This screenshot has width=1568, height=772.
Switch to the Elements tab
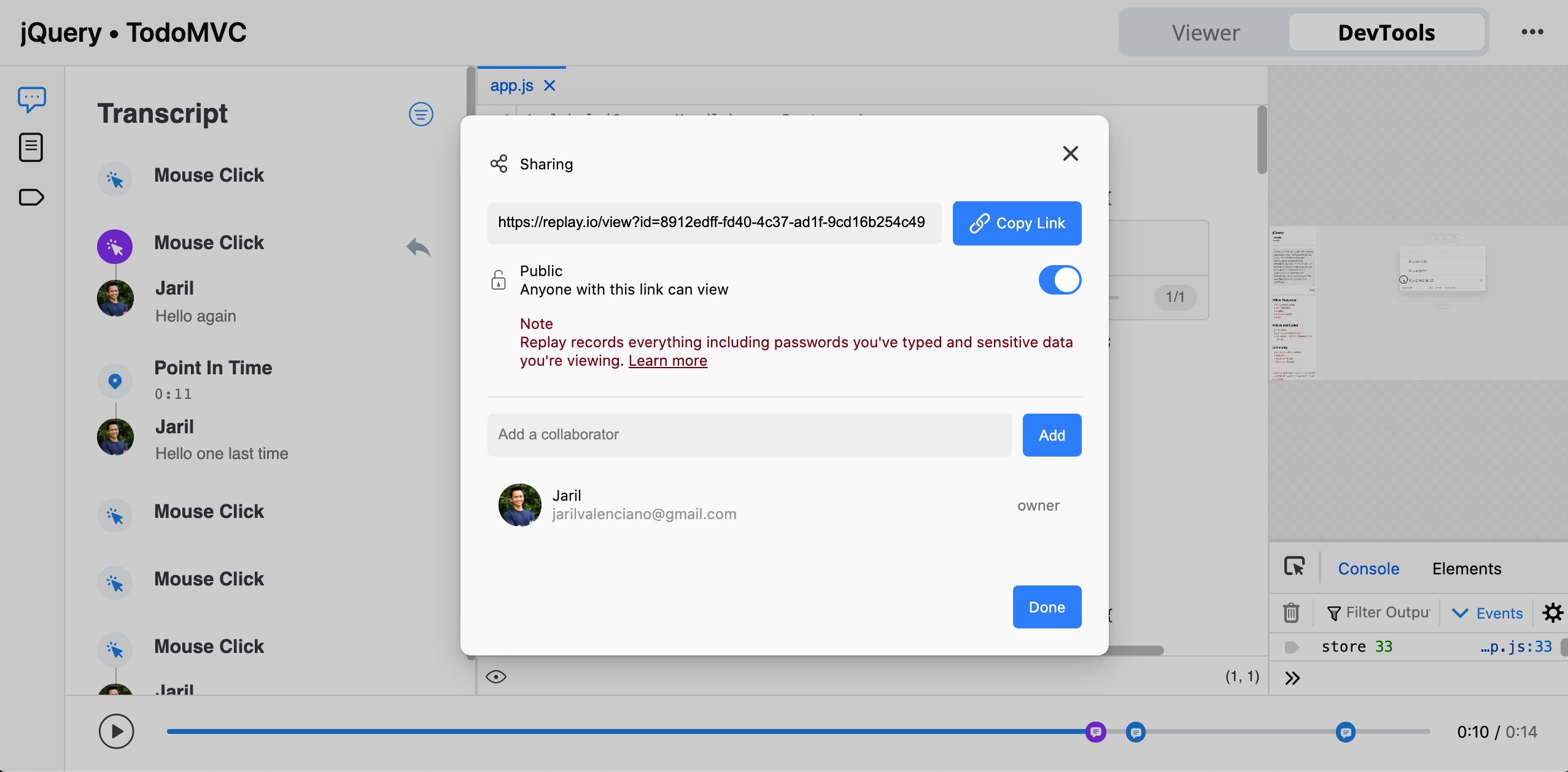[1466, 568]
